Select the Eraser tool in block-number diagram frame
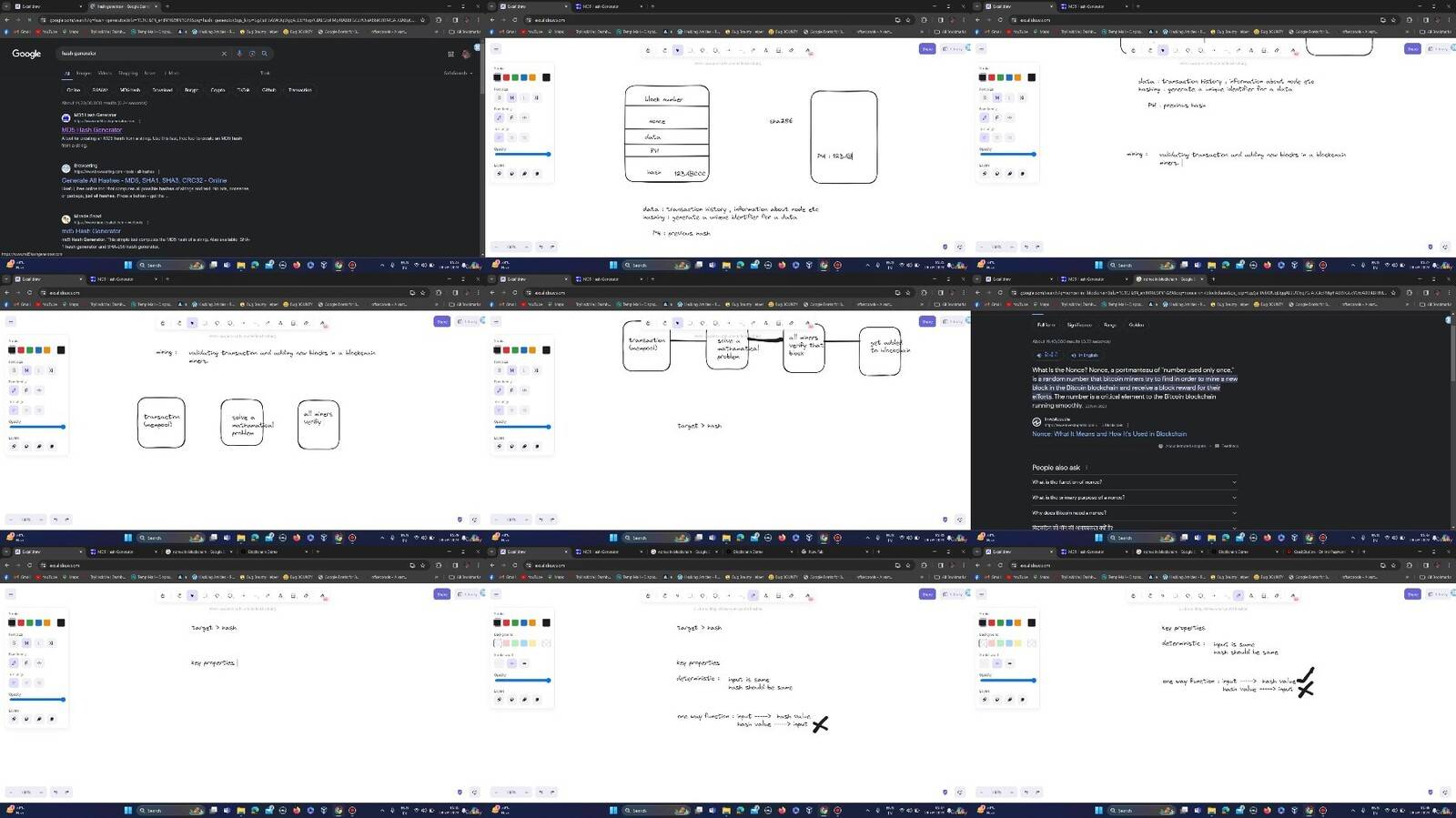Viewport: 1456px width, 818px height. pyautogui.click(x=791, y=50)
